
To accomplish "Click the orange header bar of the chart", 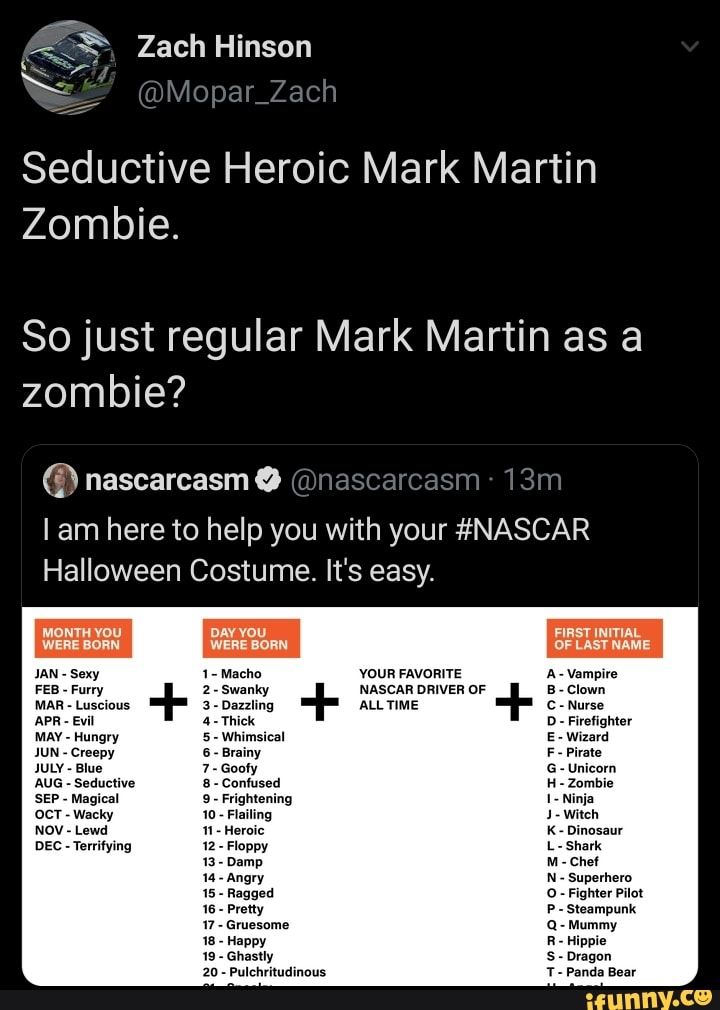I will point(82,638).
